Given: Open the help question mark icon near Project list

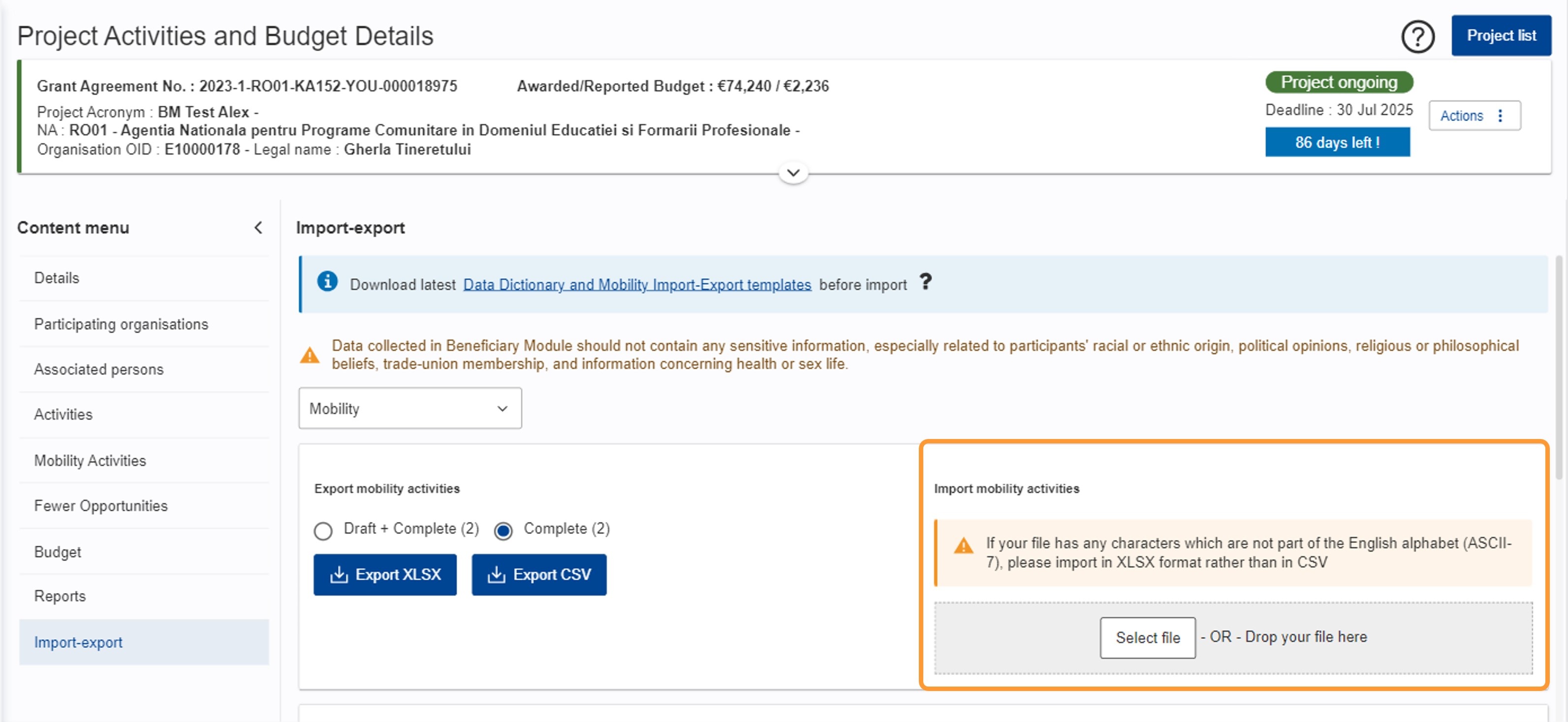Looking at the screenshot, I should tap(1418, 36).
